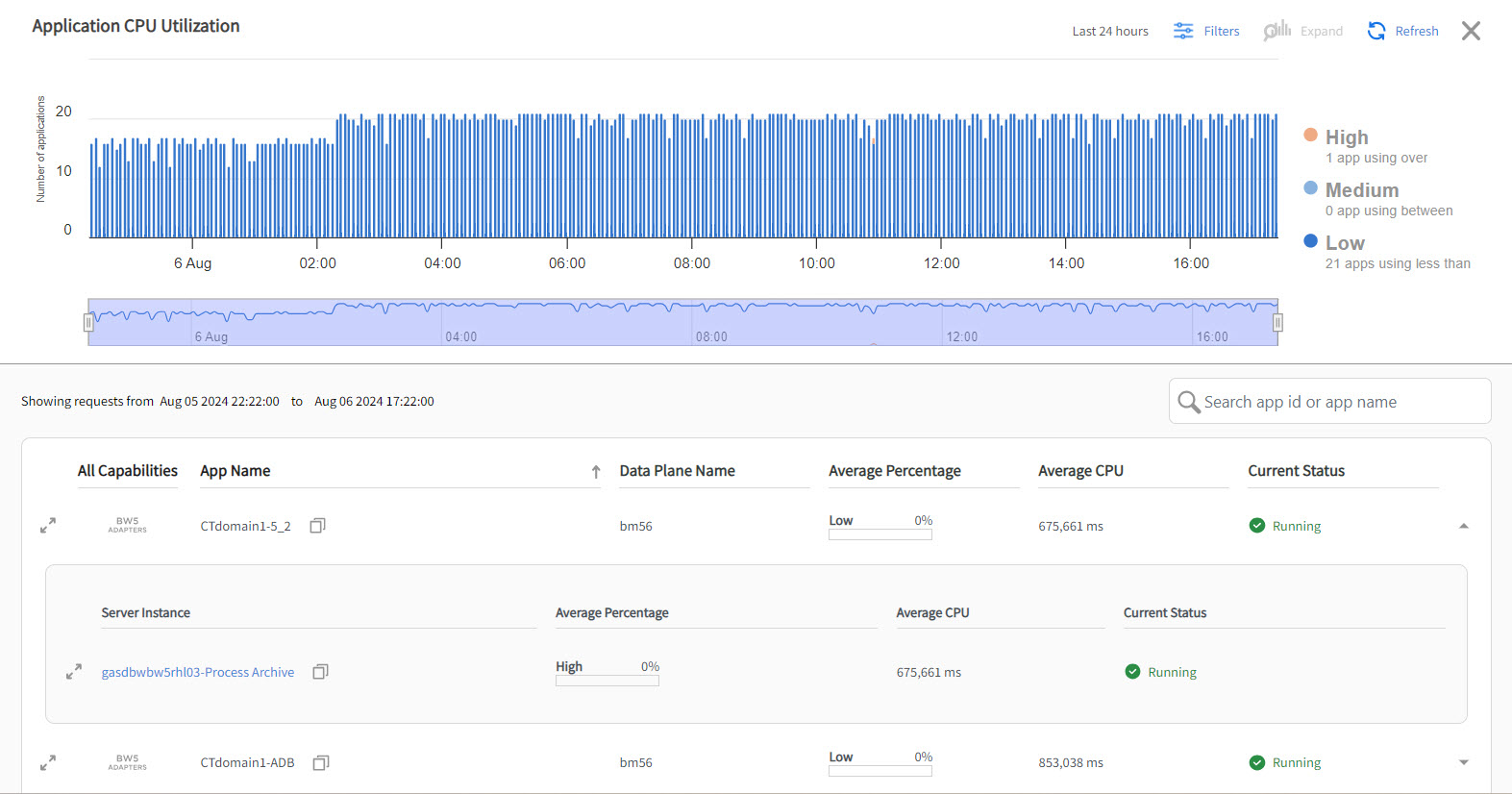Click expand arrows icon for CTdomain1-5_2 row
This screenshot has width=1512, height=794.
click(48, 526)
